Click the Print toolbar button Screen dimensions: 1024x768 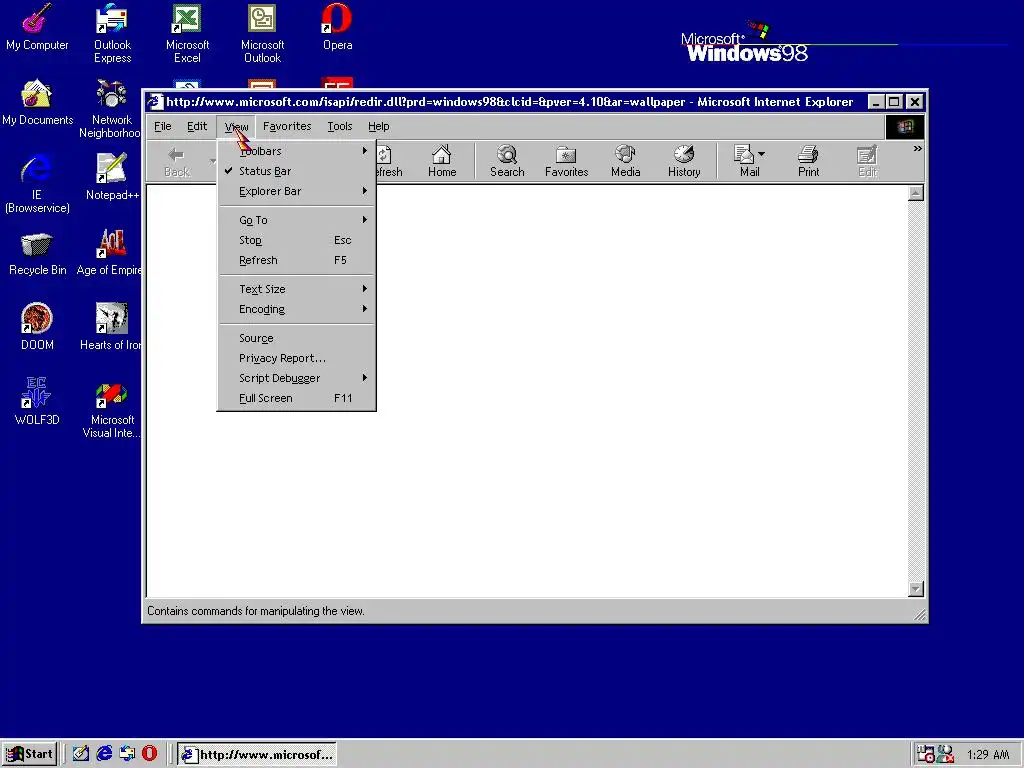tap(808, 161)
